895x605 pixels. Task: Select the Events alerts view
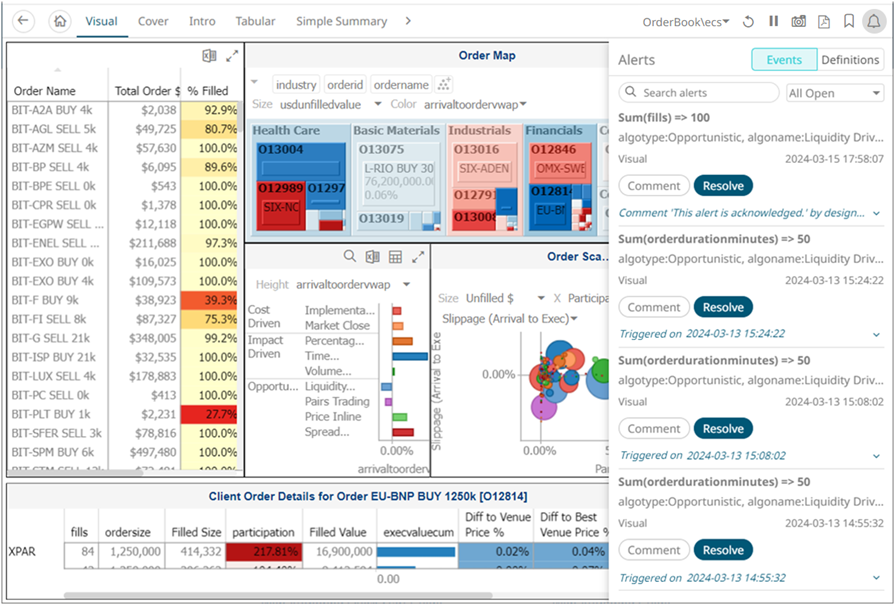[784, 59]
